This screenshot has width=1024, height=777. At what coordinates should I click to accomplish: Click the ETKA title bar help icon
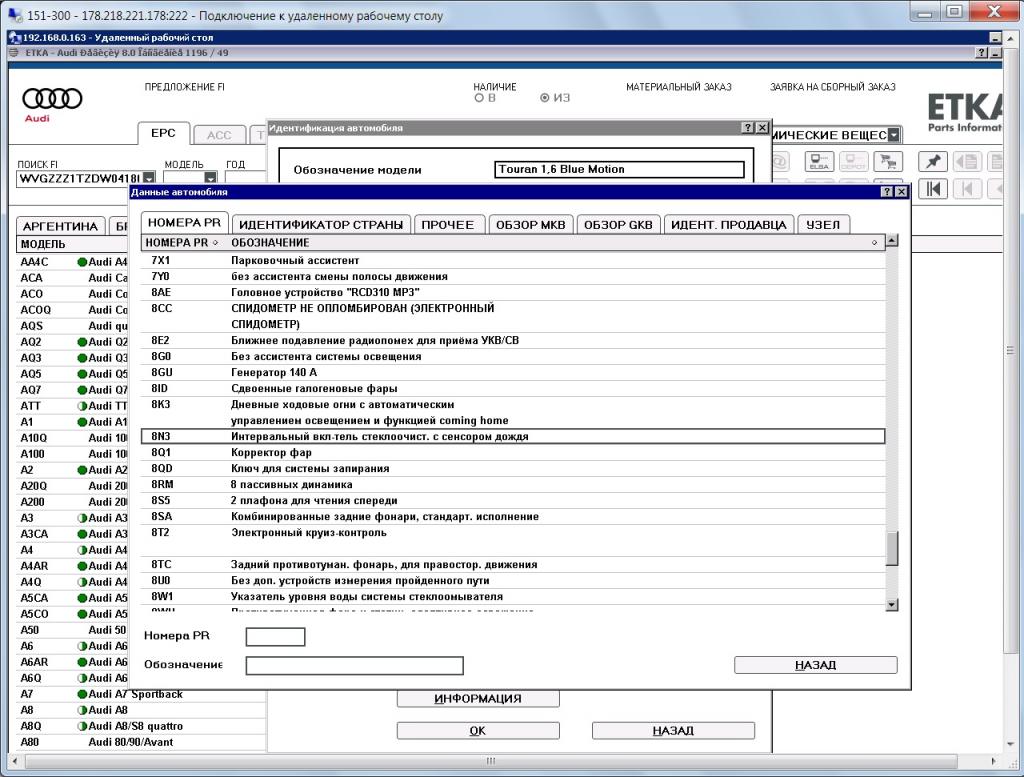click(982, 53)
